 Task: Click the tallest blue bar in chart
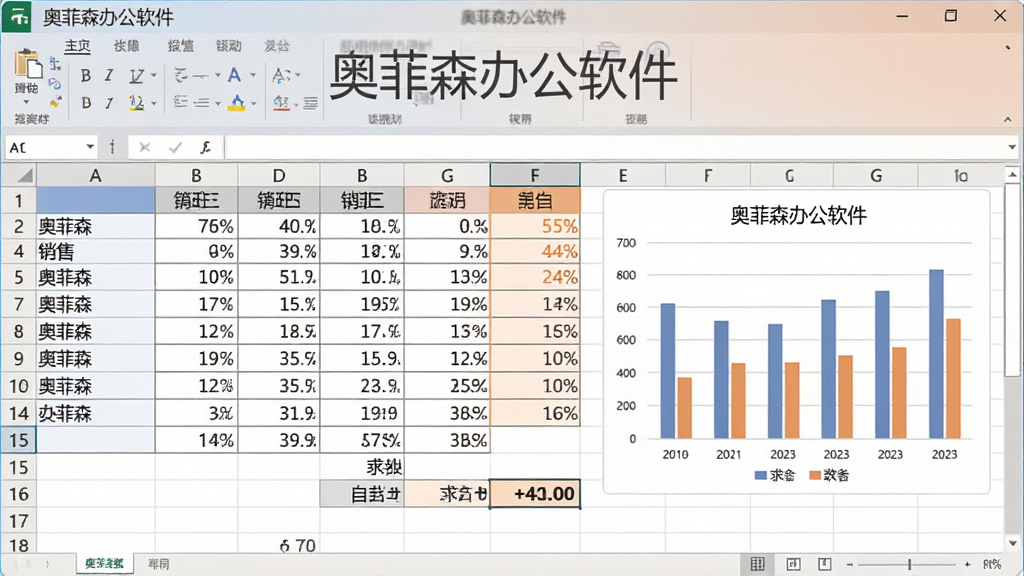click(936, 353)
